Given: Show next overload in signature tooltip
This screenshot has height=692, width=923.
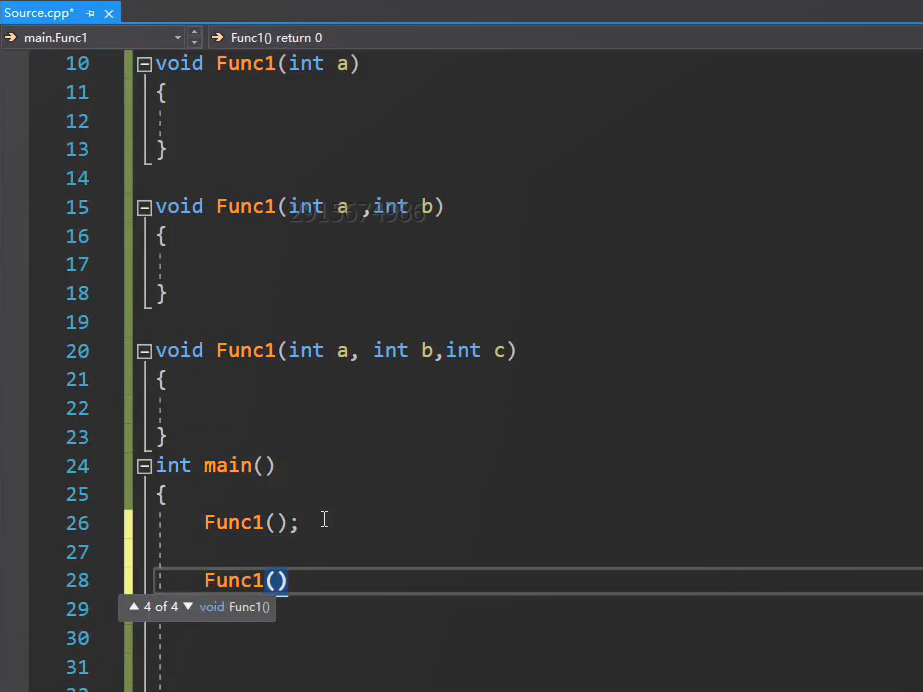Looking at the screenshot, I should (x=188, y=606).
